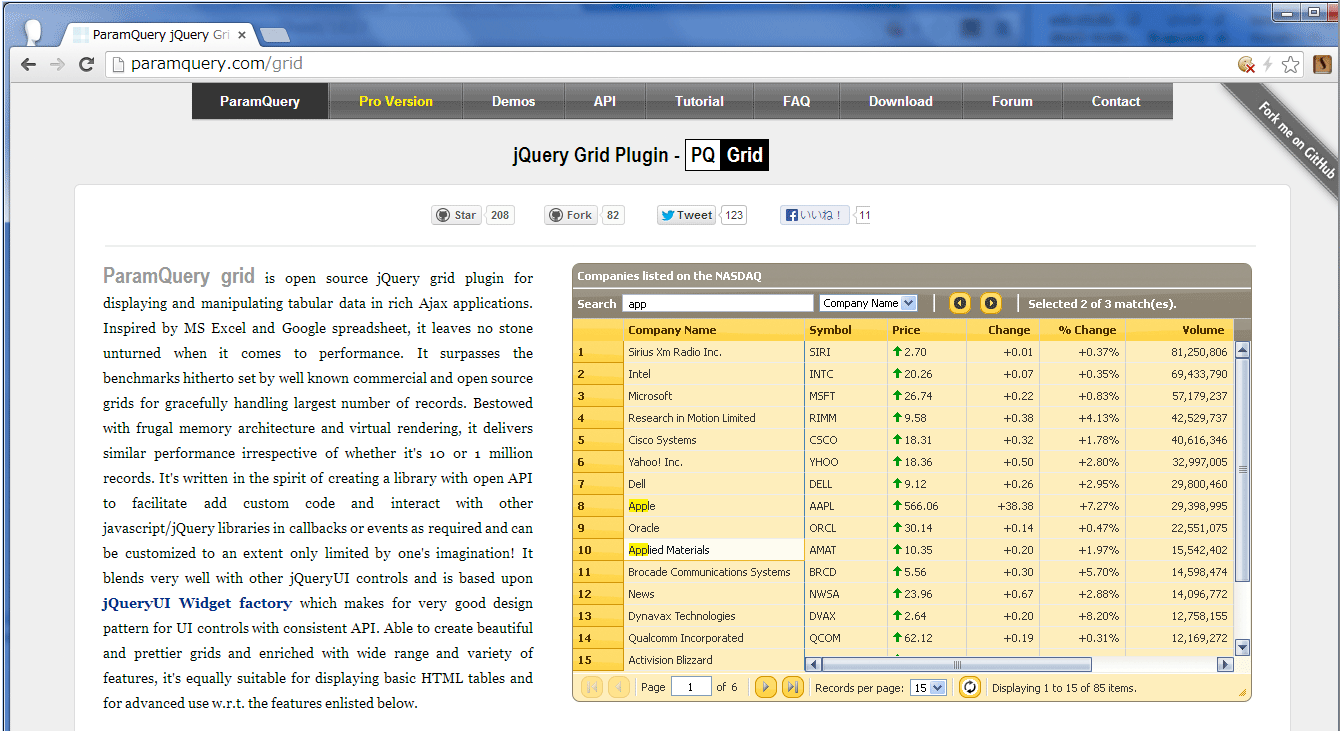Click the horizontal scrollbar left arrow
This screenshot has height=731, width=1340.
813,664
